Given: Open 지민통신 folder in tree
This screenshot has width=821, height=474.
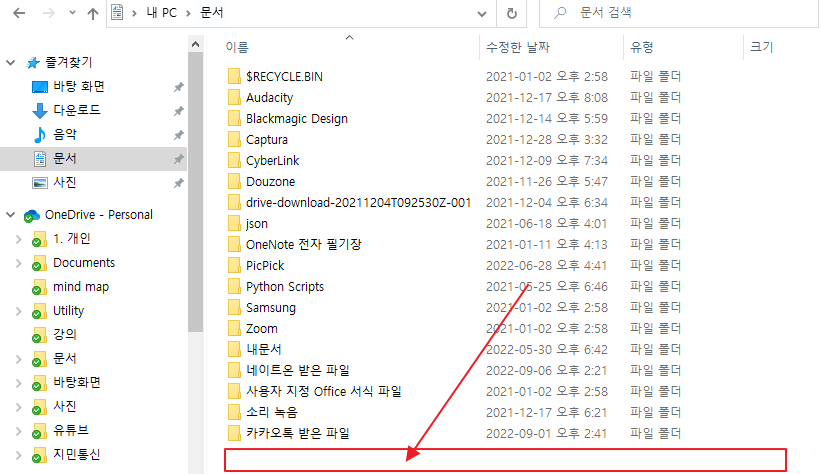Looking at the screenshot, I should 76,455.
